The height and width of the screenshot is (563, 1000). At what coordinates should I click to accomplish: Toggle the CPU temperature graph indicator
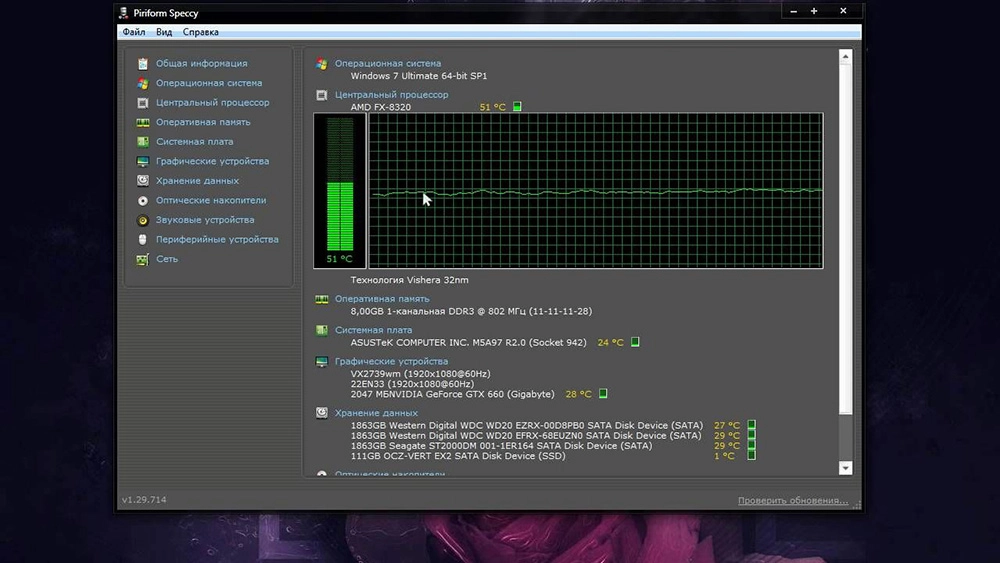tap(517, 106)
